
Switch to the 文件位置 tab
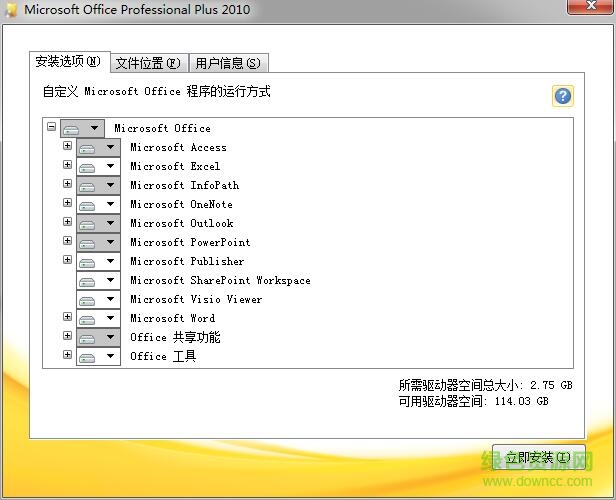pyautogui.click(x=148, y=63)
